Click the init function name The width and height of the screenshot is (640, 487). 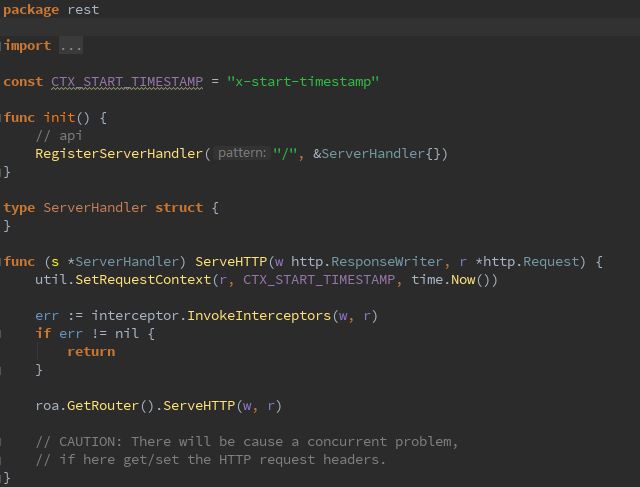coord(60,118)
